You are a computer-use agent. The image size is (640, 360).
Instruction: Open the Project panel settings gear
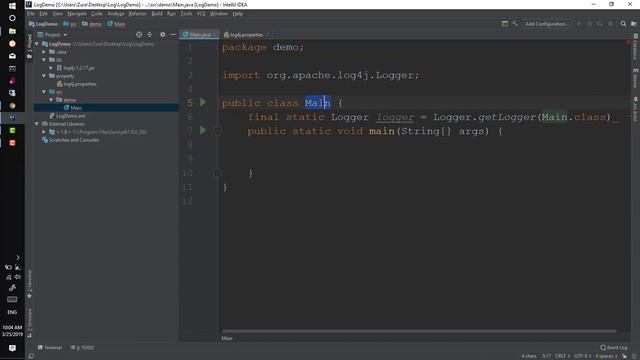tap(162, 35)
